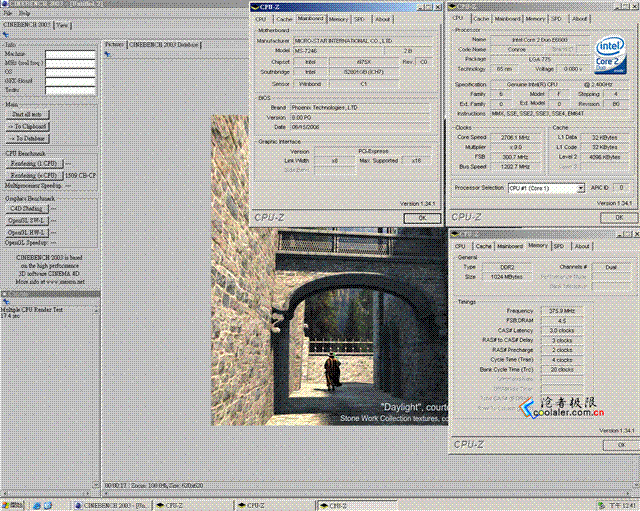Open the Windows Start menu
Viewport: 640px width, 511px height.
tap(11, 506)
